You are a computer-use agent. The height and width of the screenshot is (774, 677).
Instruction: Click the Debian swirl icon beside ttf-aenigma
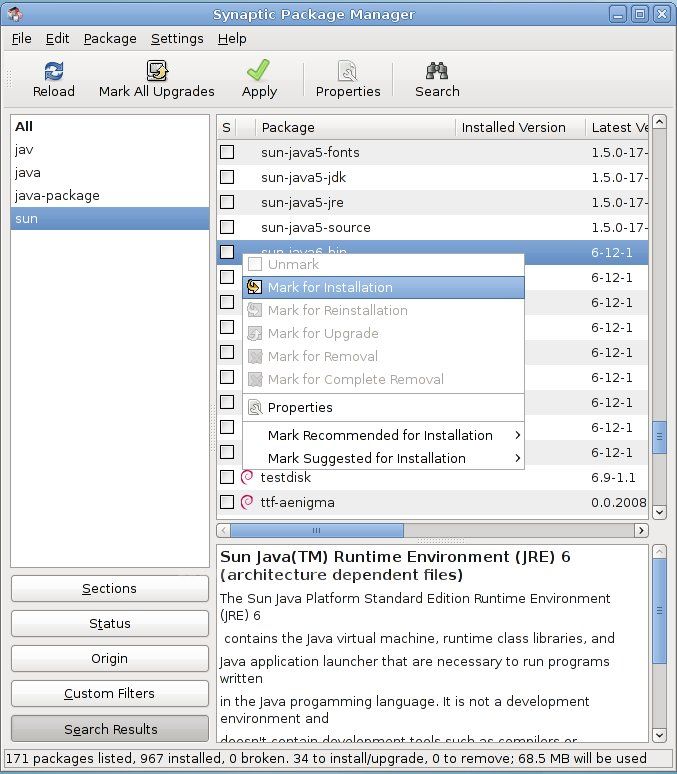[247, 502]
